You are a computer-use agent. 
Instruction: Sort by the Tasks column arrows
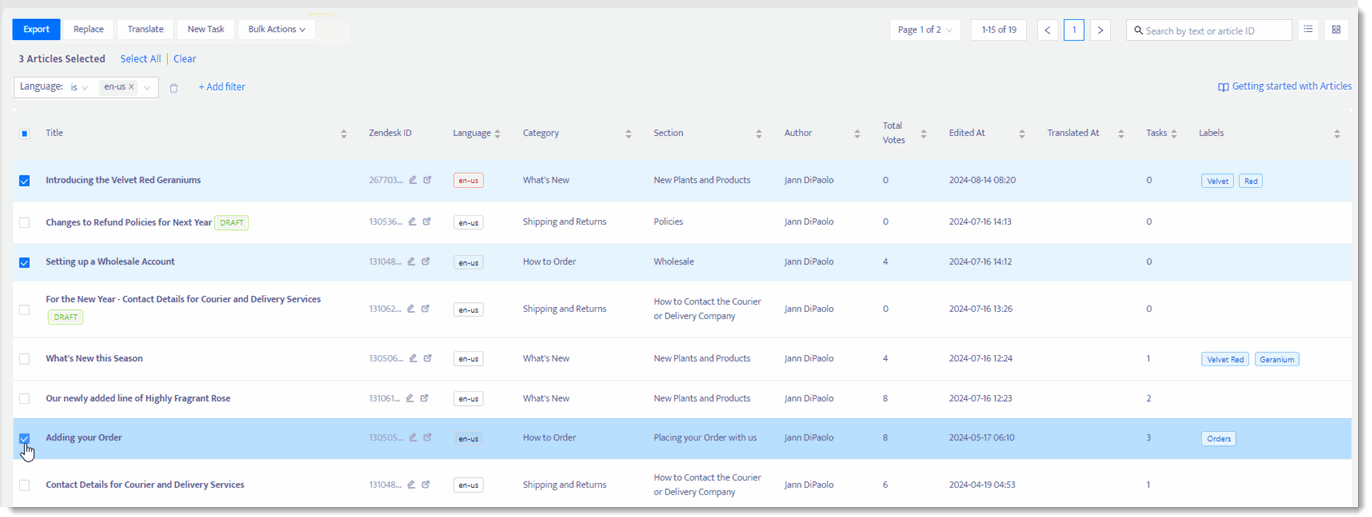click(x=1174, y=133)
